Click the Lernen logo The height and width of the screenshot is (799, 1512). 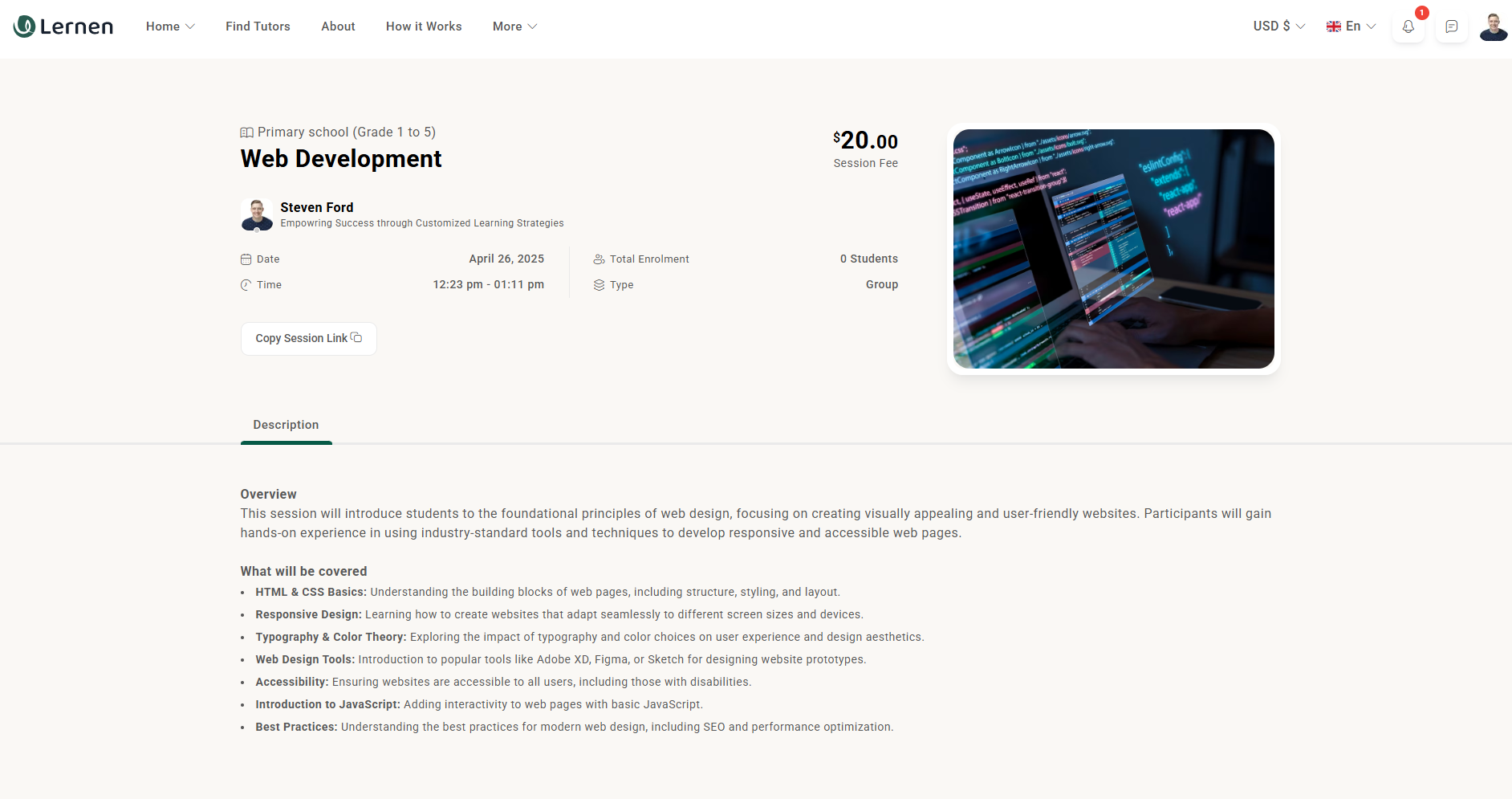(63, 26)
